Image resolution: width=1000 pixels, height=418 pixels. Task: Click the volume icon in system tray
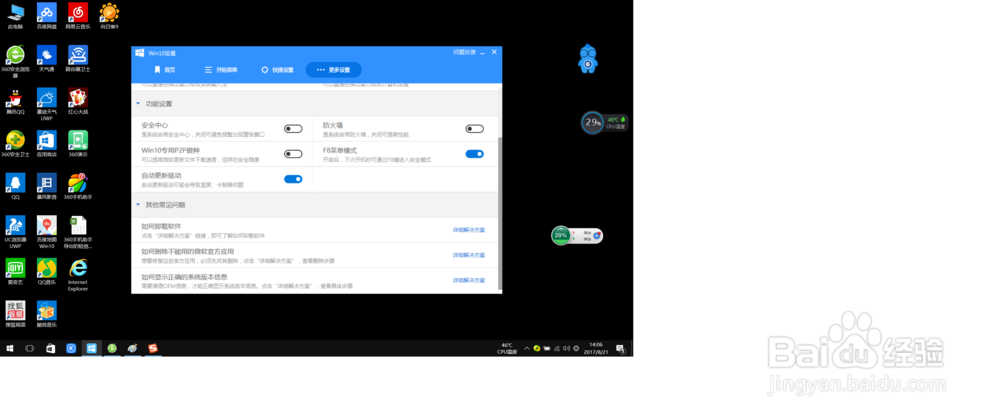[567, 348]
